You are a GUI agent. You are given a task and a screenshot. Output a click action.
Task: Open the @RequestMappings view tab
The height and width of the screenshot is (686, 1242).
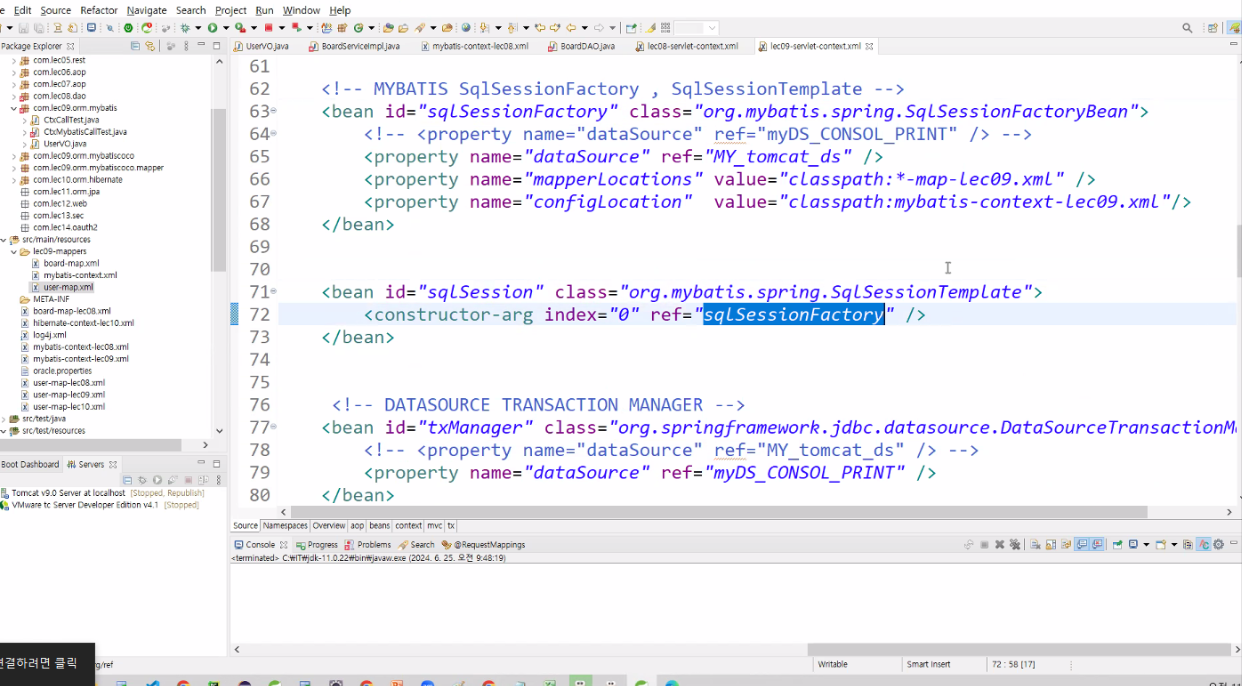point(483,545)
